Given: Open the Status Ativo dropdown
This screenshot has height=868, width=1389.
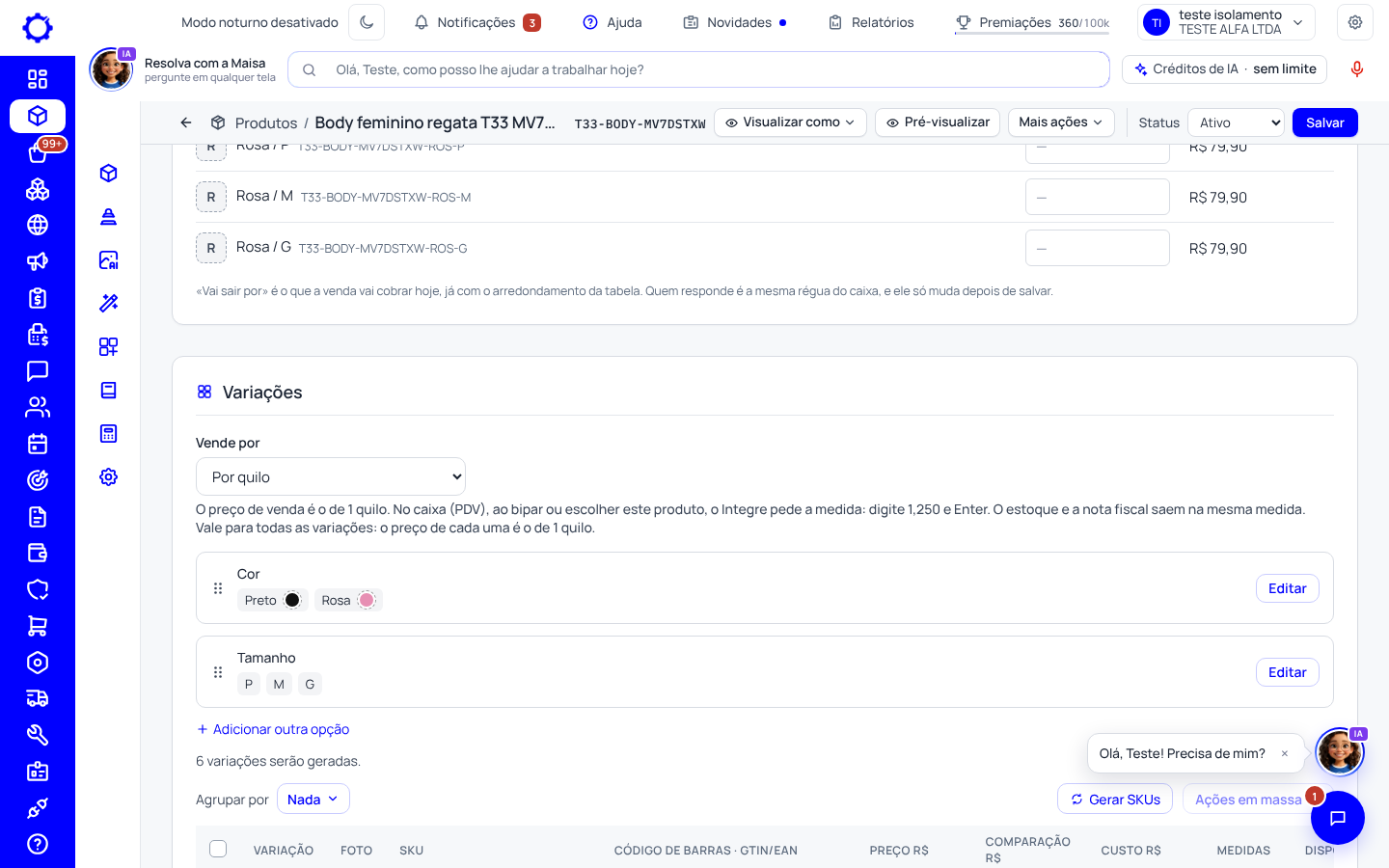Looking at the screenshot, I should (x=1237, y=122).
